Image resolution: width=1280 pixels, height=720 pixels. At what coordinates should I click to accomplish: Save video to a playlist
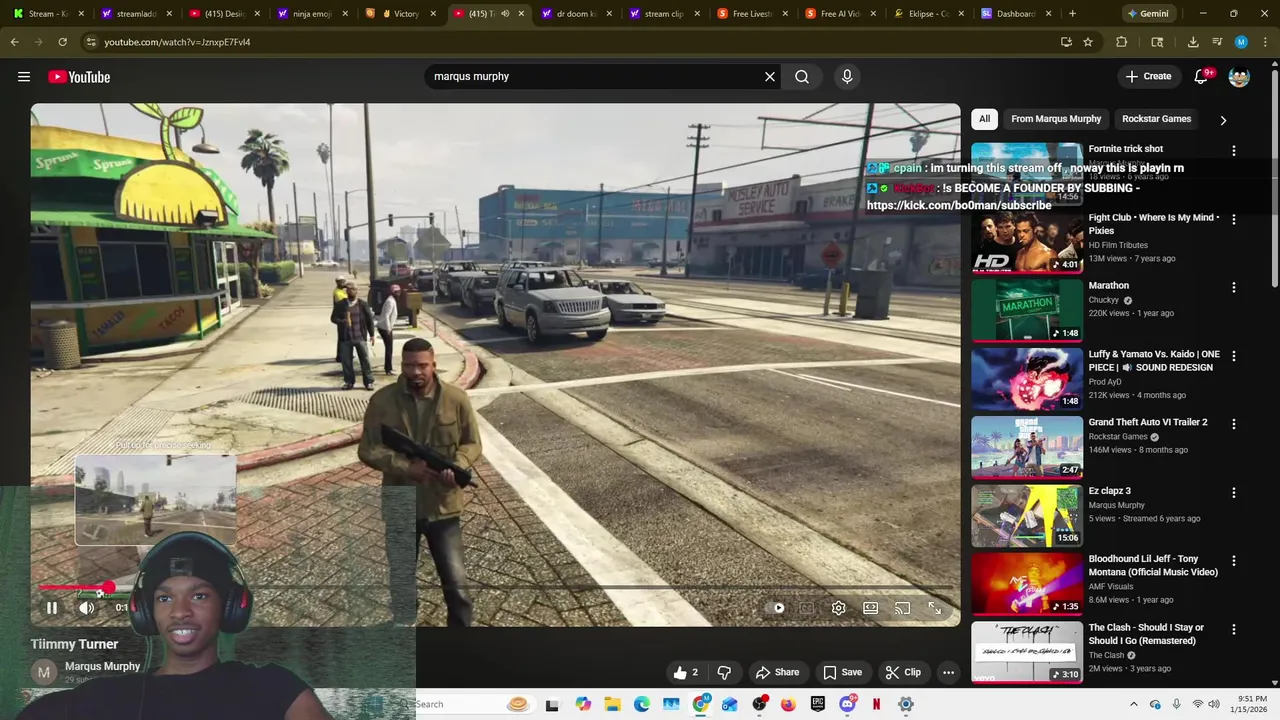coord(842,672)
